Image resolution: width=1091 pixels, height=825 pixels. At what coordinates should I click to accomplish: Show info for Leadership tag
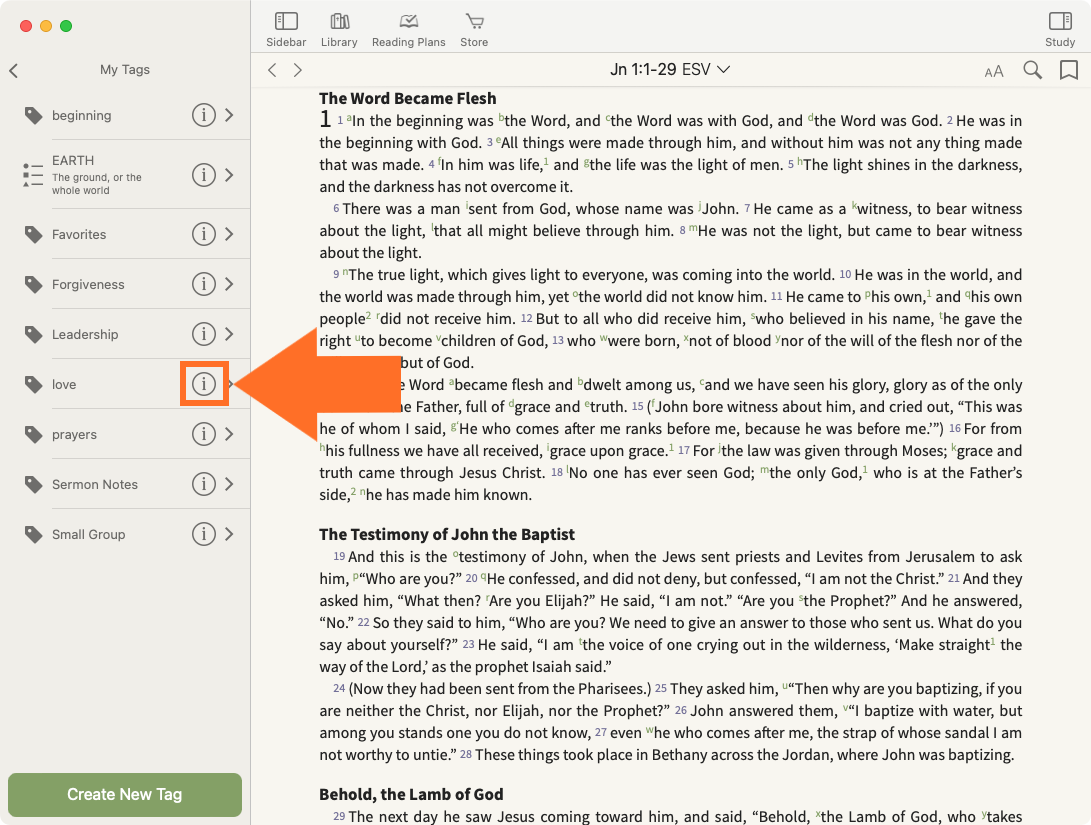(x=204, y=334)
